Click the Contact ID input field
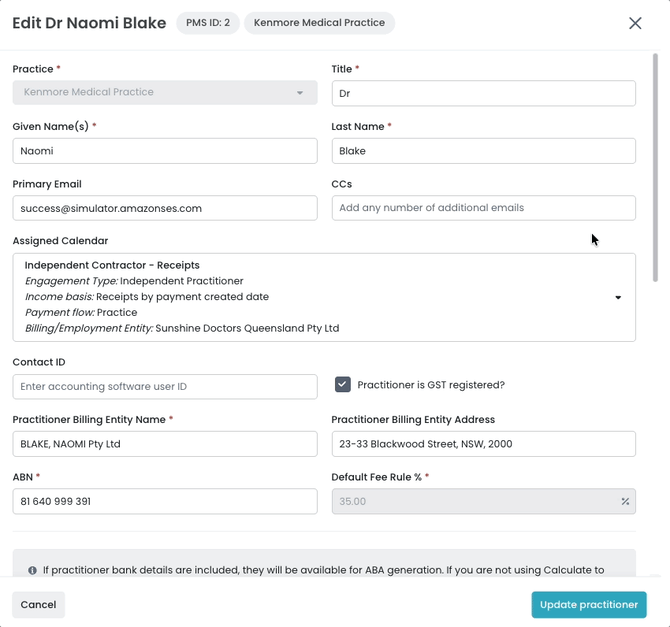The width and height of the screenshot is (670, 627). point(165,387)
